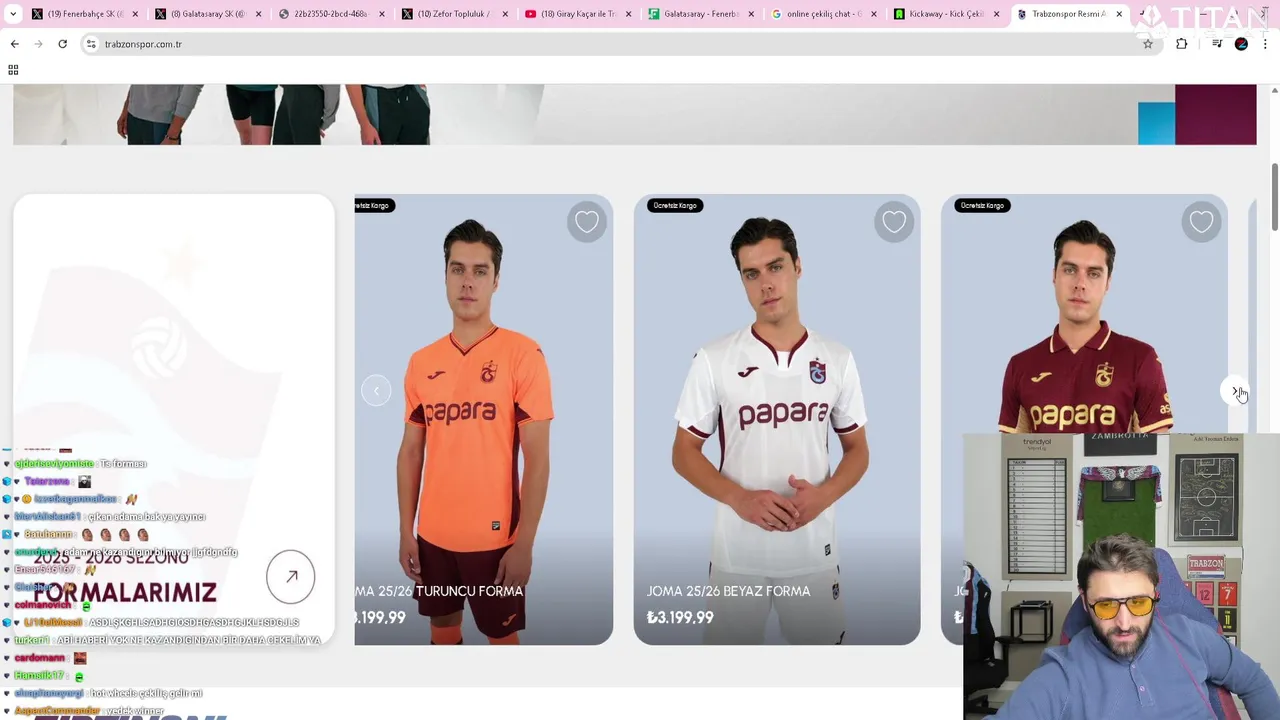Open the browser profile avatar
This screenshot has height=720, width=1280.
coord(1242,44)
